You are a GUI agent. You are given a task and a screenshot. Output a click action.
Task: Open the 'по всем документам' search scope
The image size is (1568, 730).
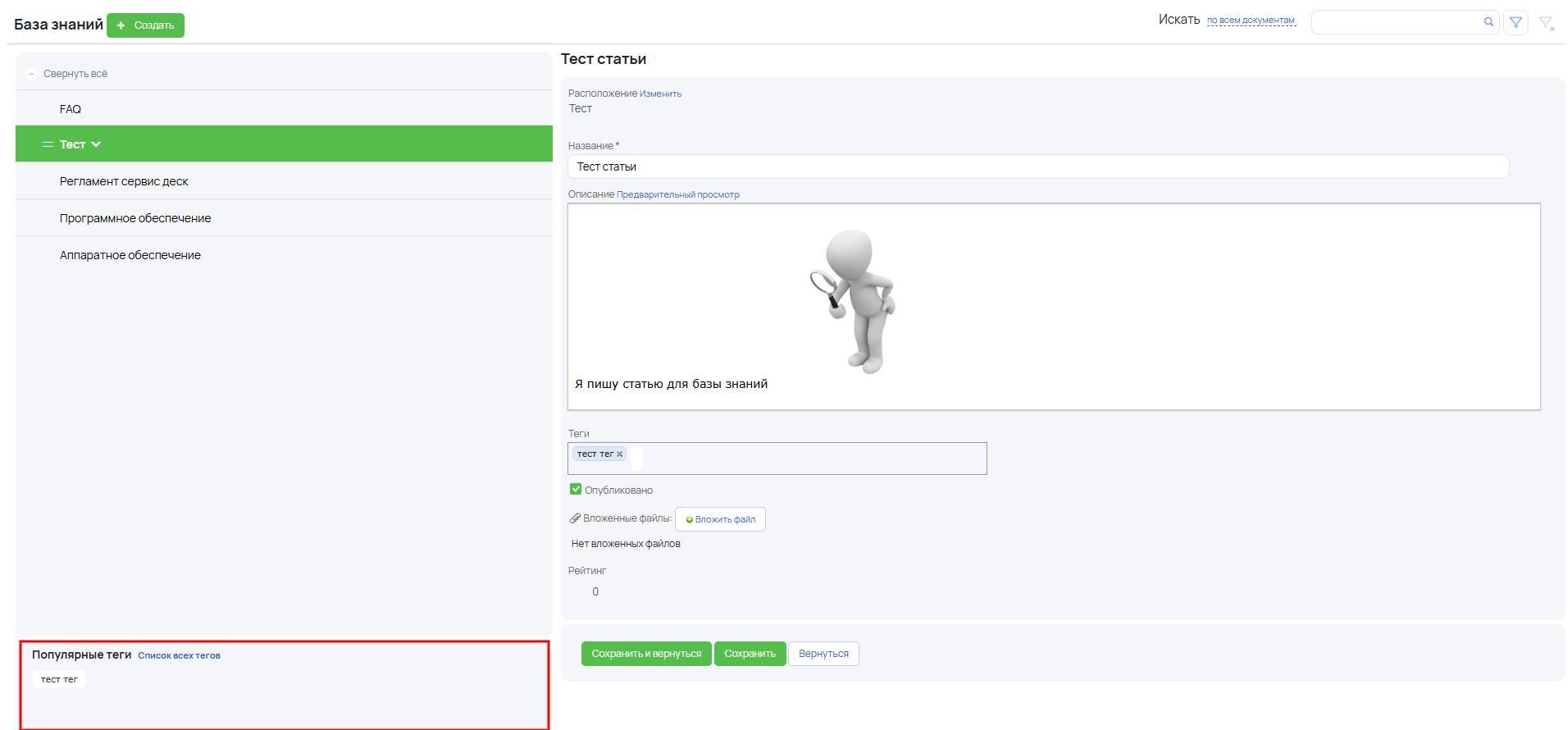[x=1251, y=21]
